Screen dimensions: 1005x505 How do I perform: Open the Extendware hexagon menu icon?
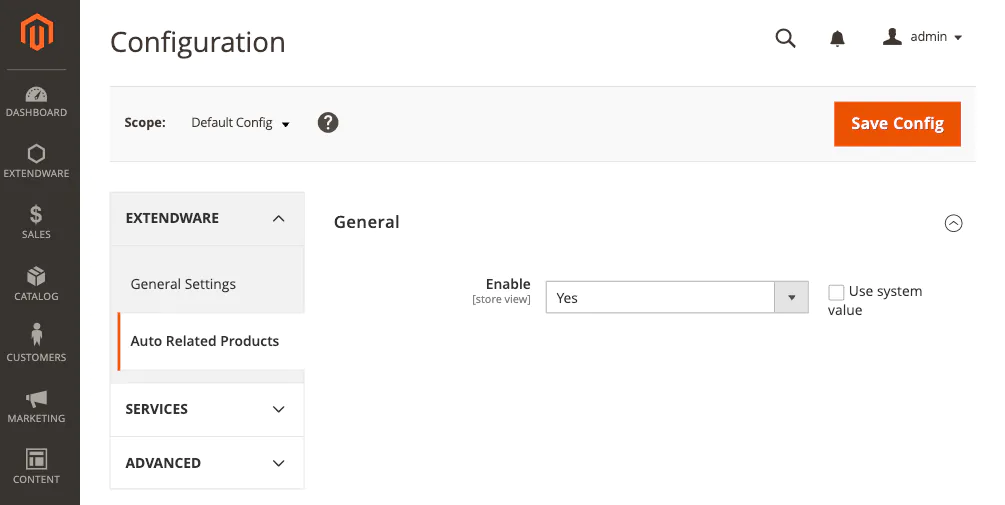[37, 154]
